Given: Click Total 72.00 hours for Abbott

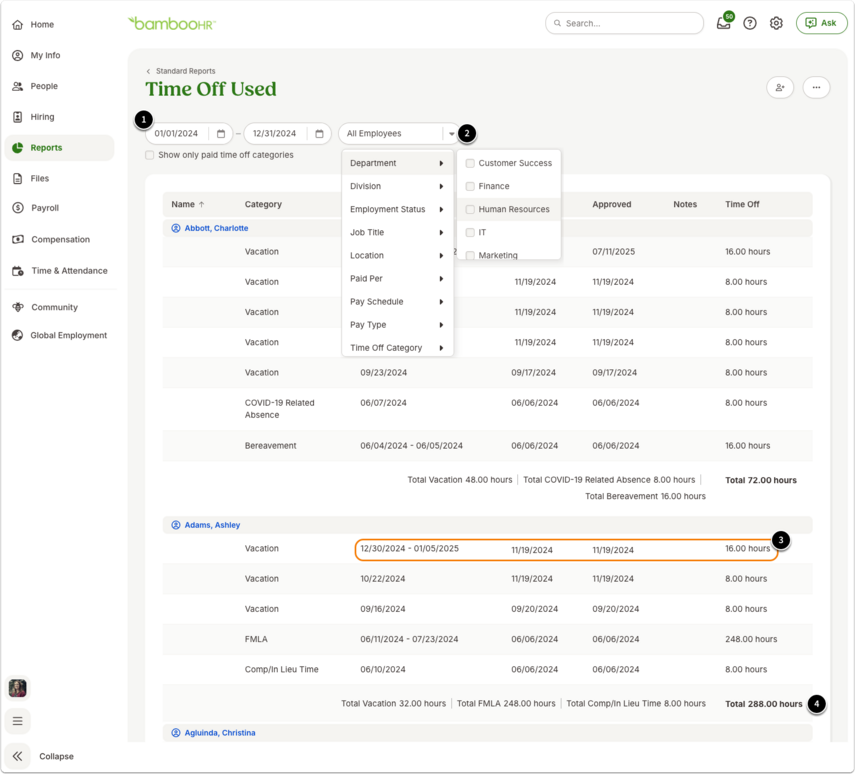Looking at the screenshot, I should pyautogui.click(x=761, y=481).
